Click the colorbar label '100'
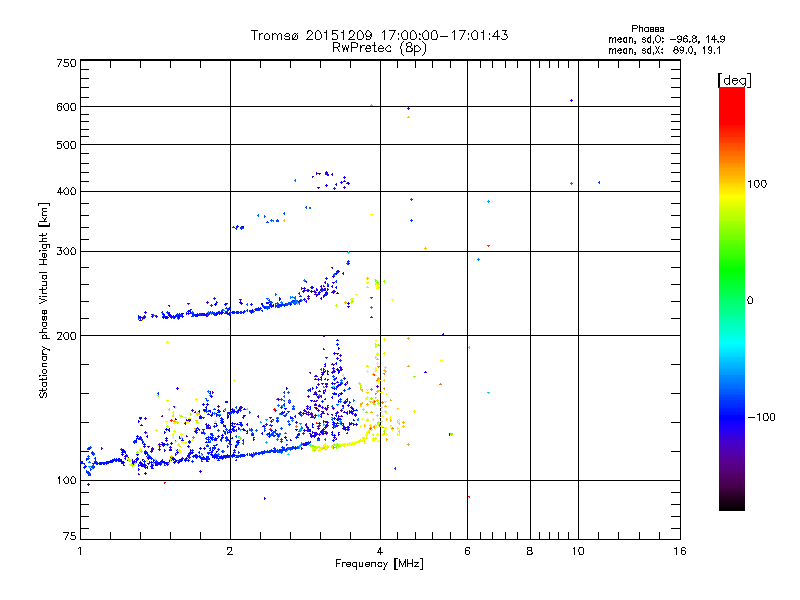The height and width of the screenshot is (600, 800). coord(757,184)
